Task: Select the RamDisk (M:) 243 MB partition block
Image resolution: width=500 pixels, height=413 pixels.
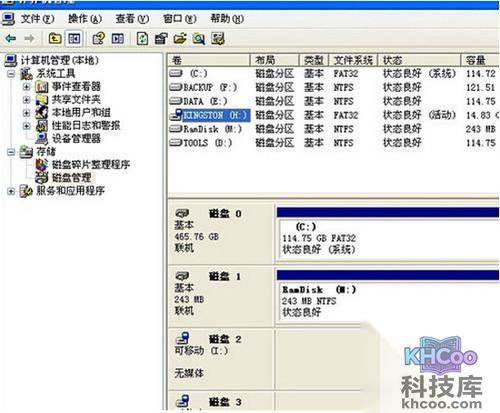Action: point(388,296)
